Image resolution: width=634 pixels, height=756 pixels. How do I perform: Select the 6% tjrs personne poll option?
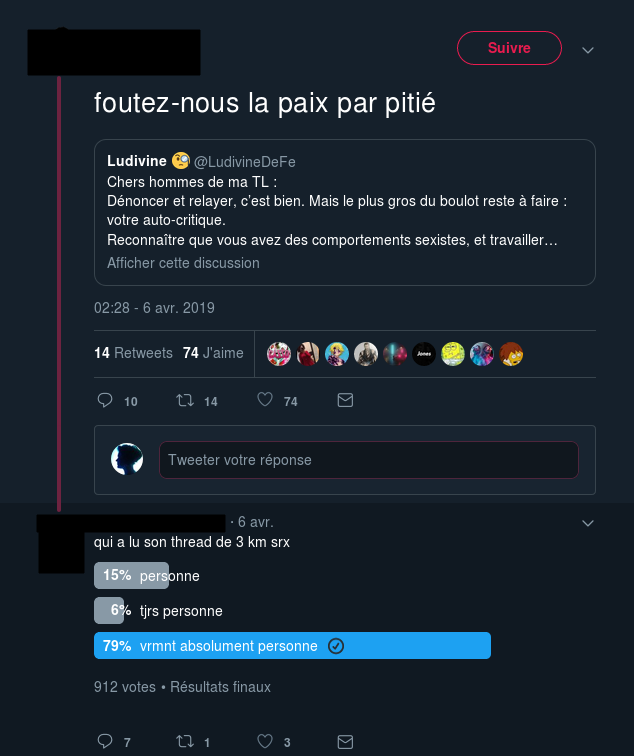pos(158,611)
